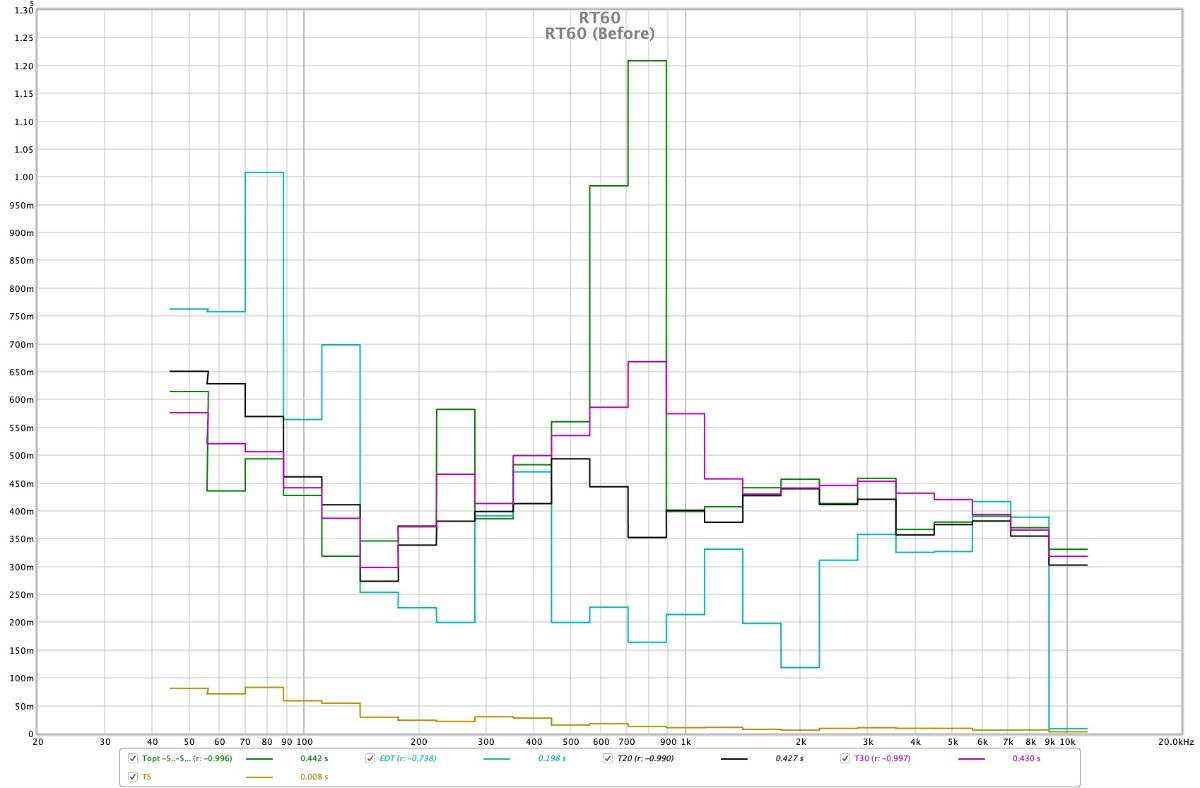The image size is (1200, 788).
Task: Disable the T20 trace checkbox
Action: pos(607,759)
